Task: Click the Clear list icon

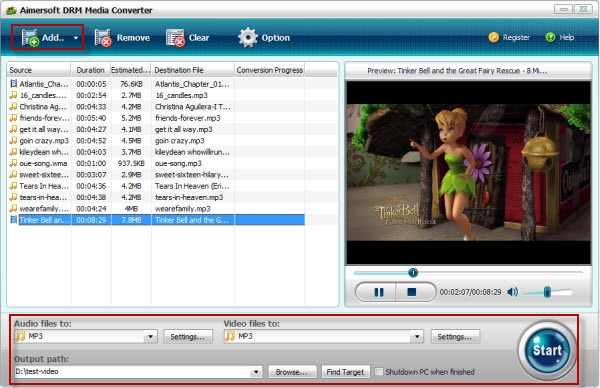Action: (x=175, y=38)
